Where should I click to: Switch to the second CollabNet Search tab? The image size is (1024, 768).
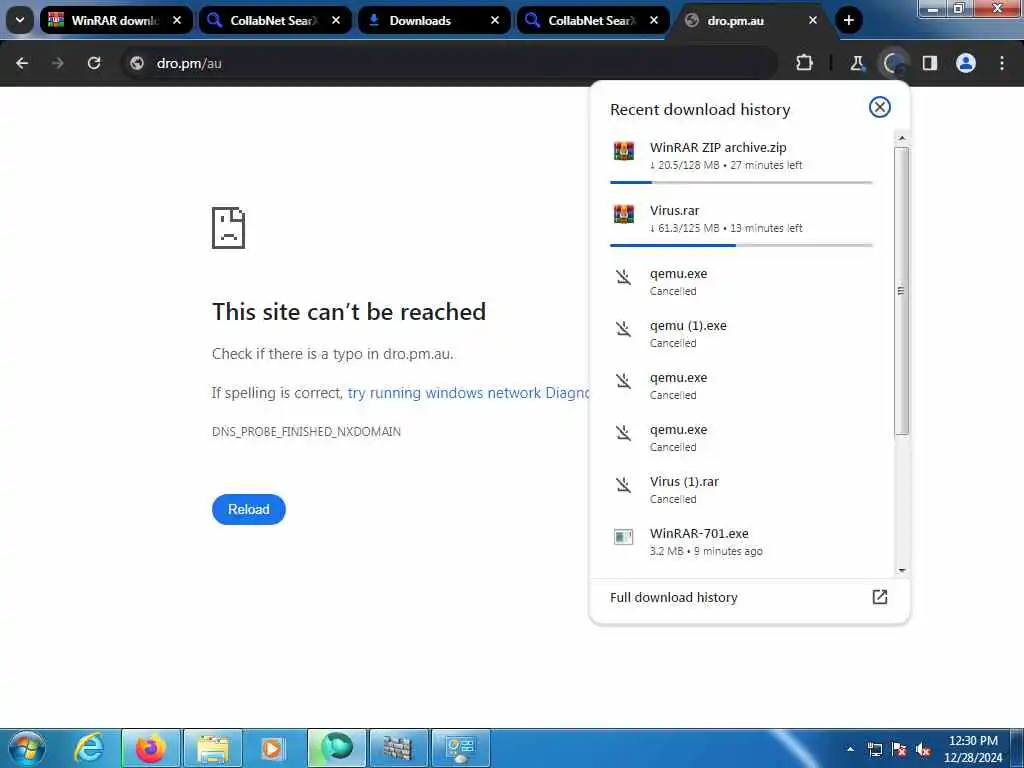592,20
